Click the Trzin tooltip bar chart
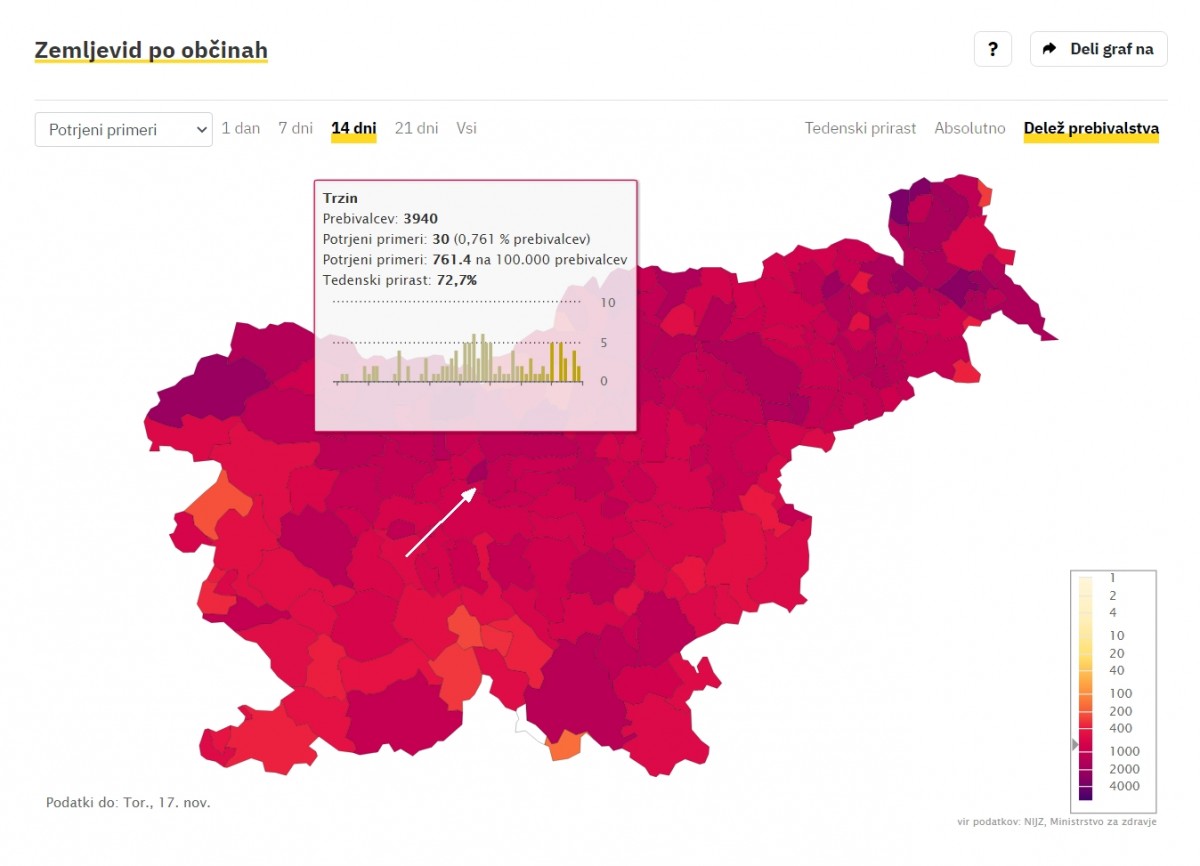Screen dimensions: 1200x866 pos(459,362)
